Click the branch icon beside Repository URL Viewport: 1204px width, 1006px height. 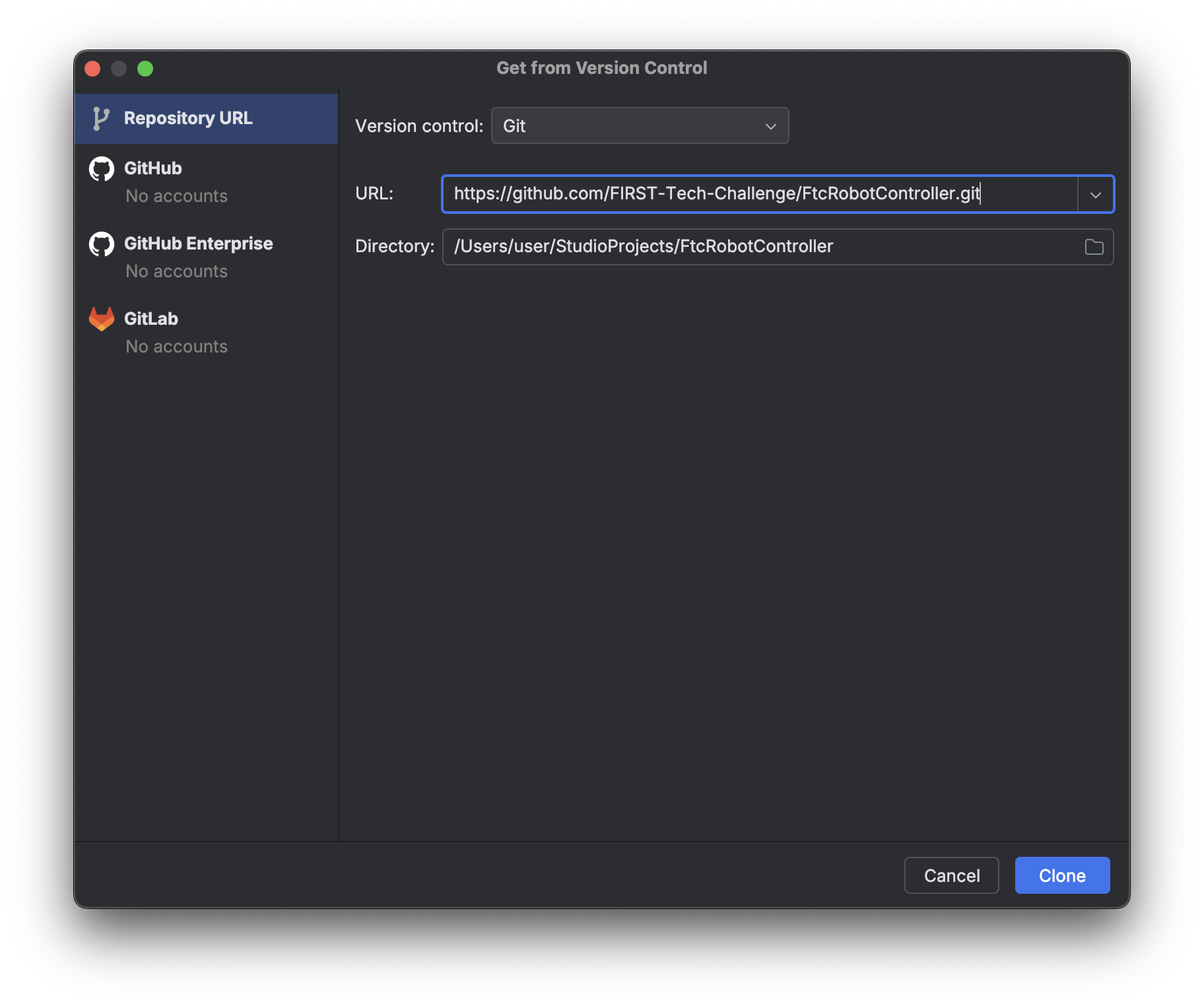[100, 119]
